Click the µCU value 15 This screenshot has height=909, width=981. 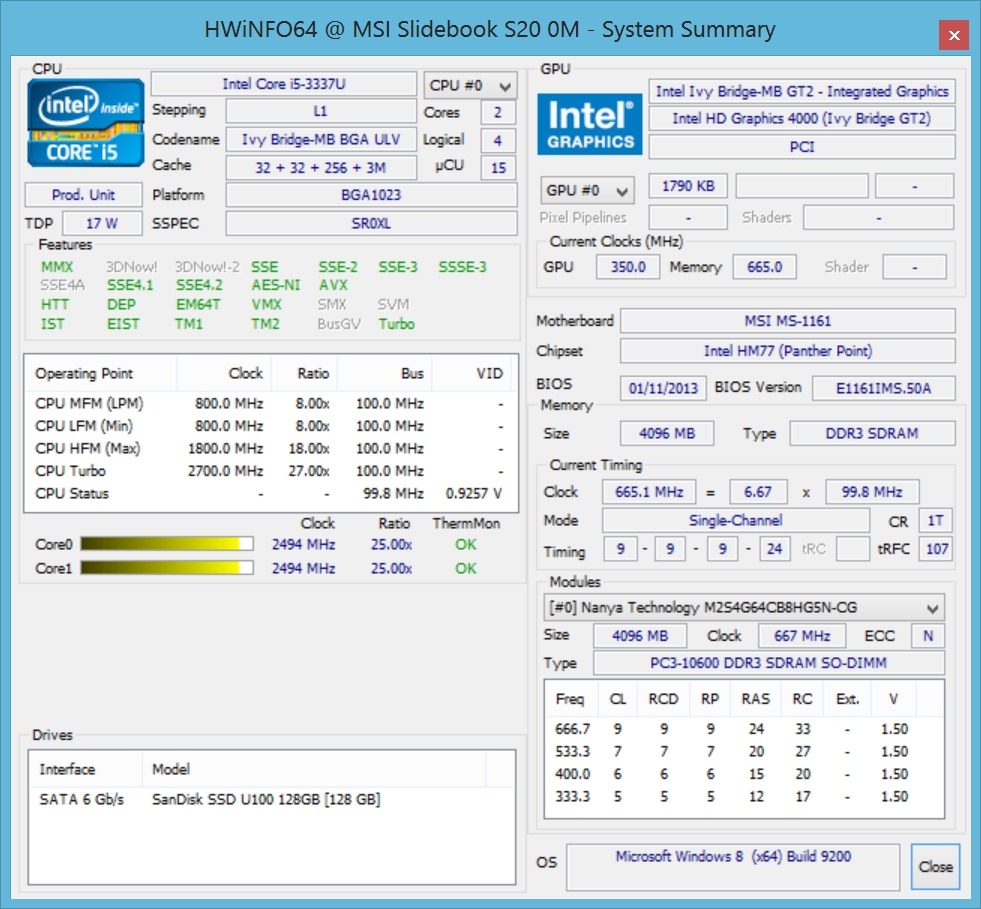pos(498,168)
